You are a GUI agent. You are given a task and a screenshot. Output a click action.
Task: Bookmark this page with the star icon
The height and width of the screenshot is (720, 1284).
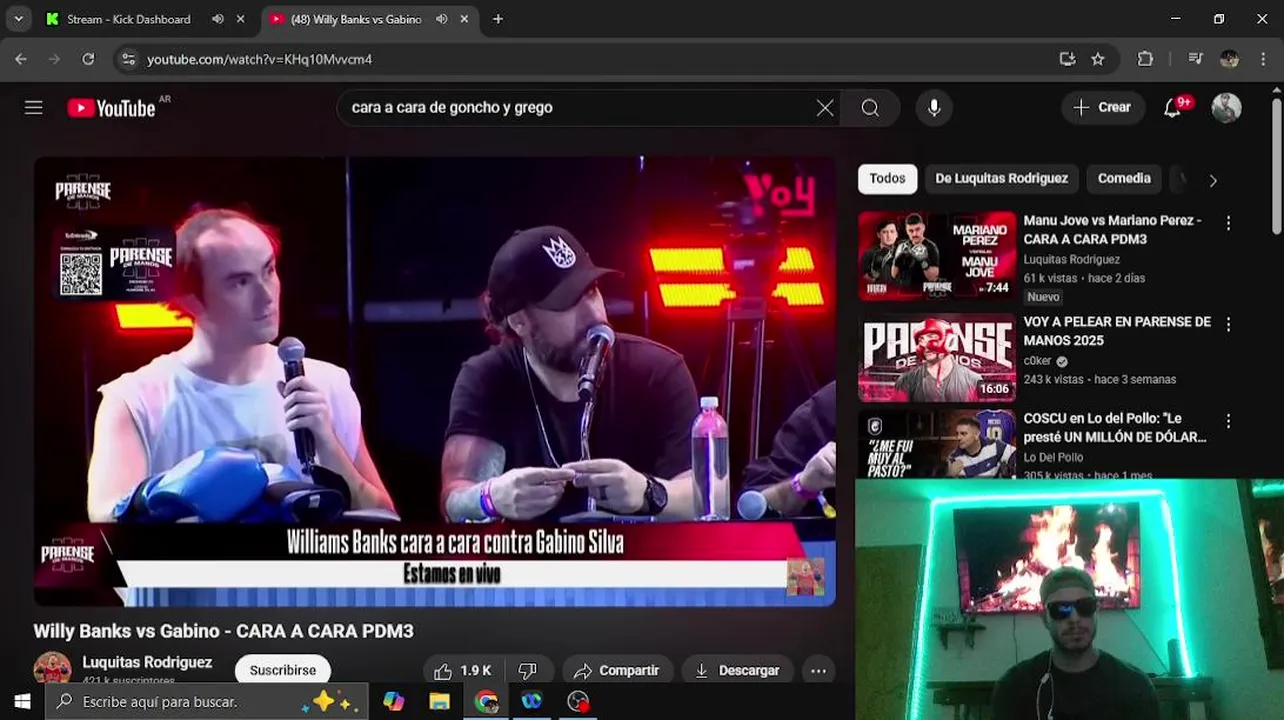coord(1098,59)
